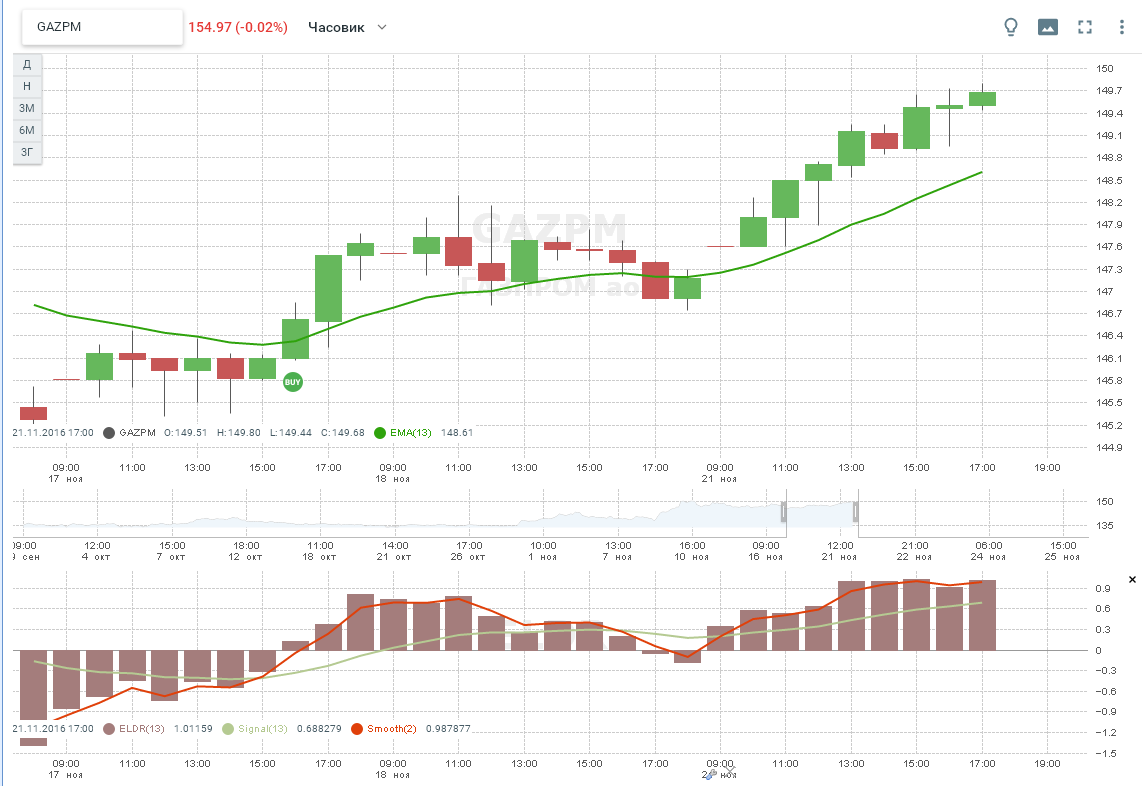Click the Smooth value 0.987877
This screenshot has height=786, width=1142.
[448, 728]
